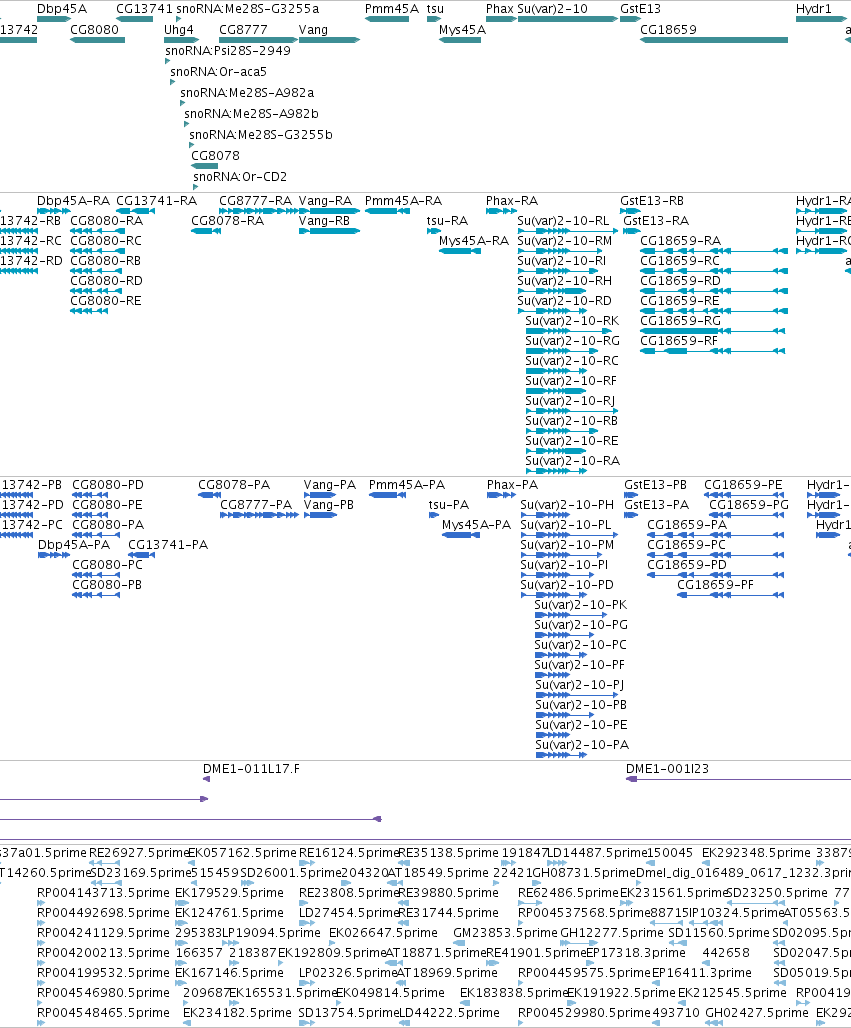Select the CG8777-RA transcript
This screenshot has height=1028, width=851.
(x=256, y=201)
